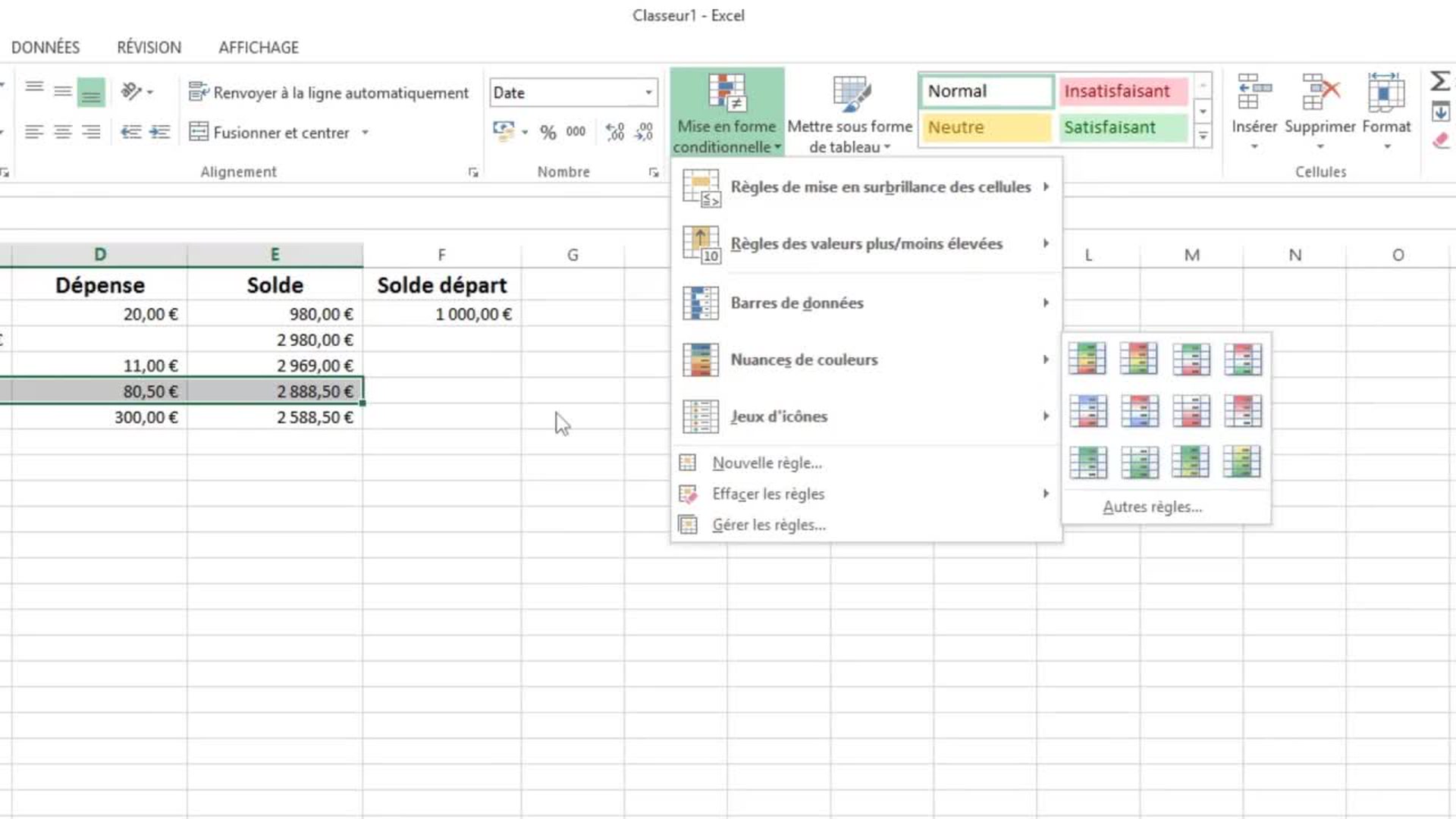1456x819 pixels.
Task: Toggle center horizontal text alignment
Action: coord(62,133)
